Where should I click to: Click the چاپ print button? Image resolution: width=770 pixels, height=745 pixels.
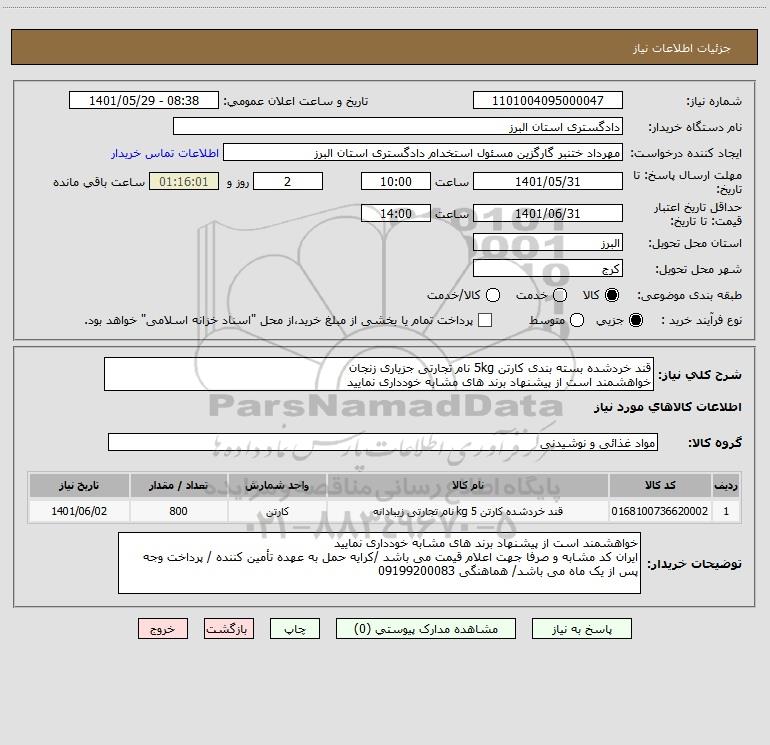tap(295, 629)
